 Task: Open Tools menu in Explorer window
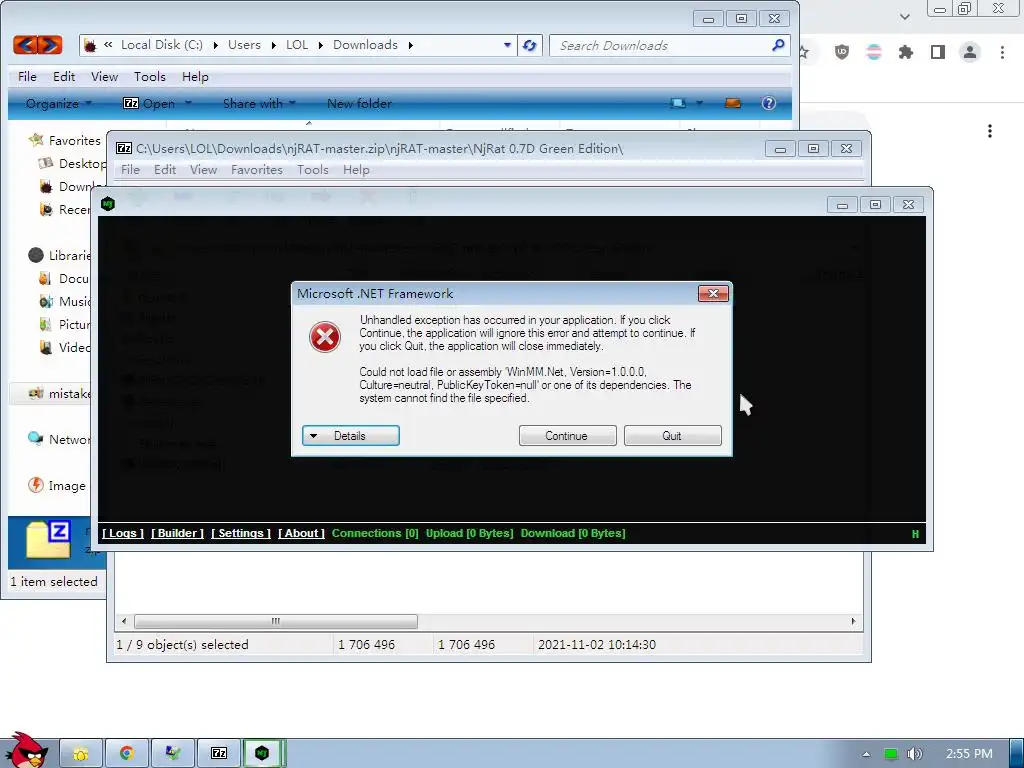pyautogui.click(x=150, y=76)
